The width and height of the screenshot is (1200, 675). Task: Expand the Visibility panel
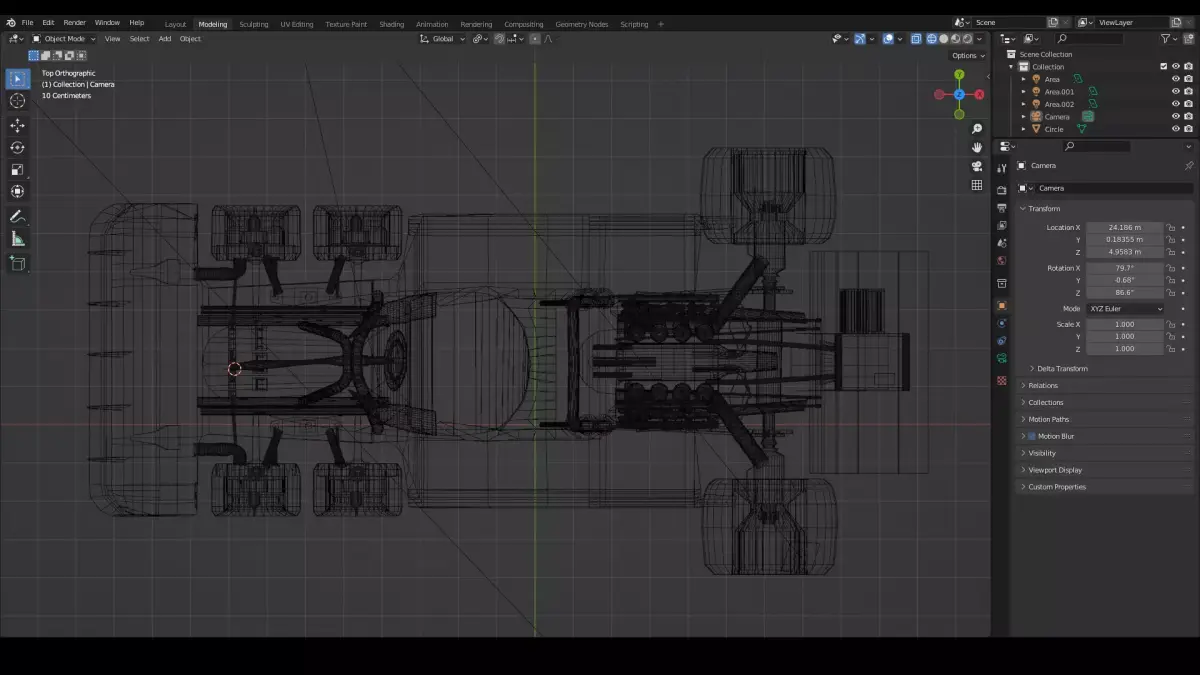point(1041,453)
